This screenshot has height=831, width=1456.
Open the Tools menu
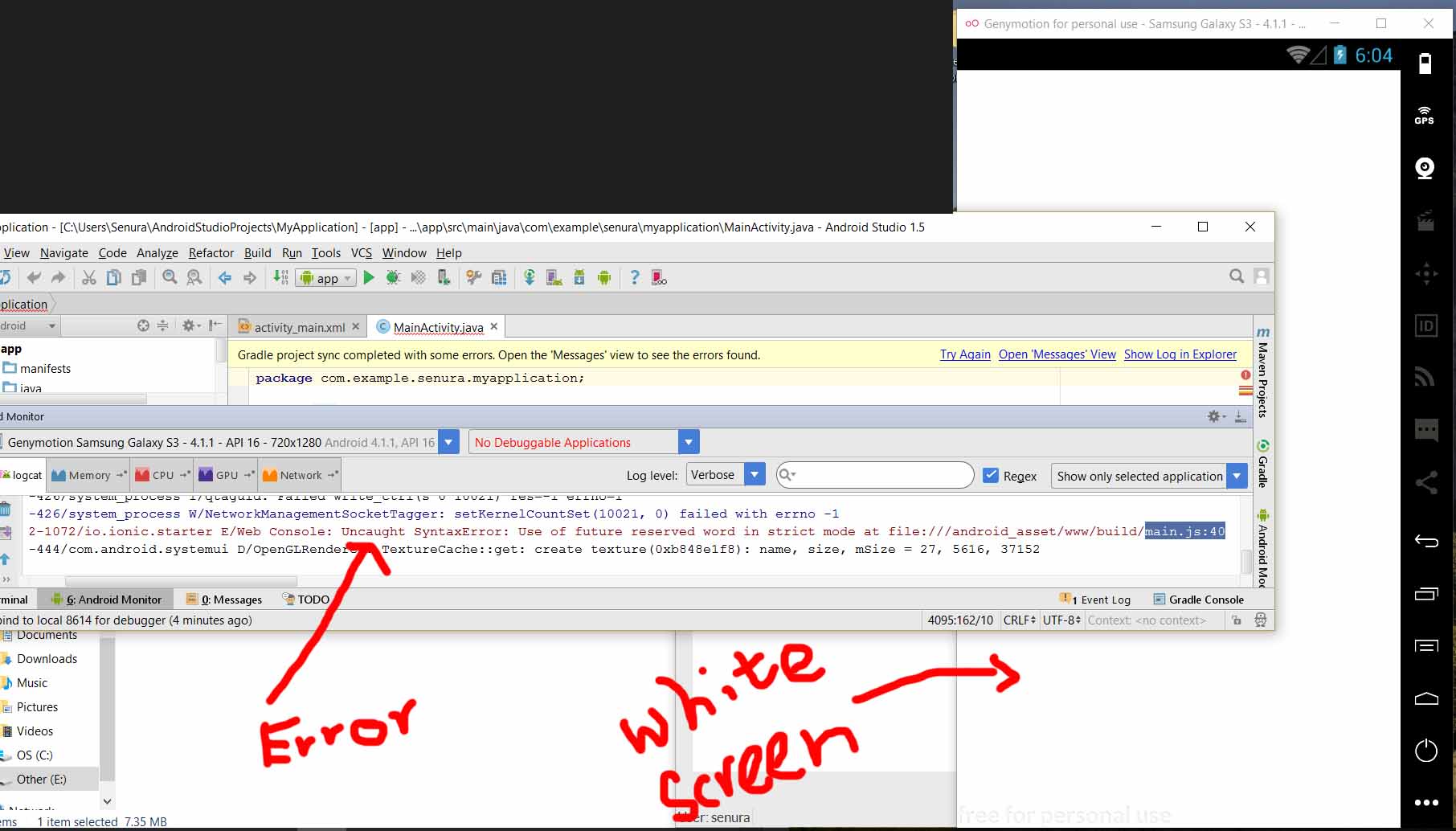click(326, 253)
